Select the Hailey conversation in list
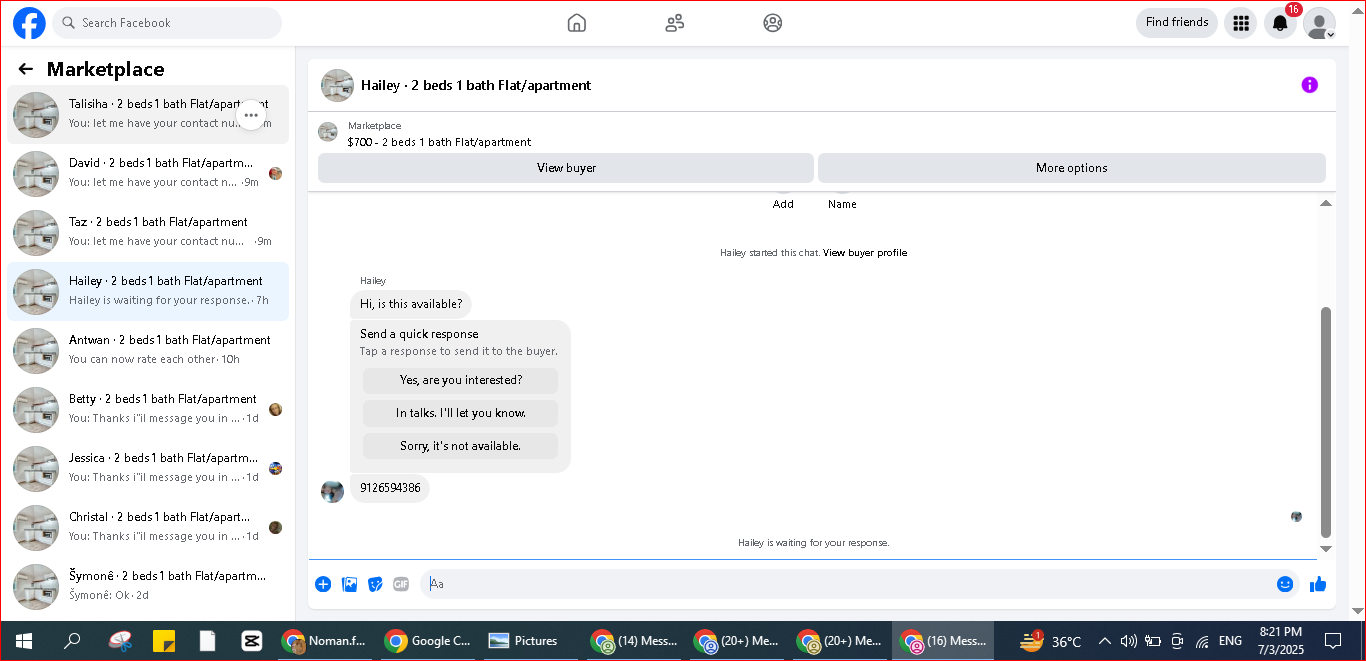 pyautogui.click(x=148, y=292)
